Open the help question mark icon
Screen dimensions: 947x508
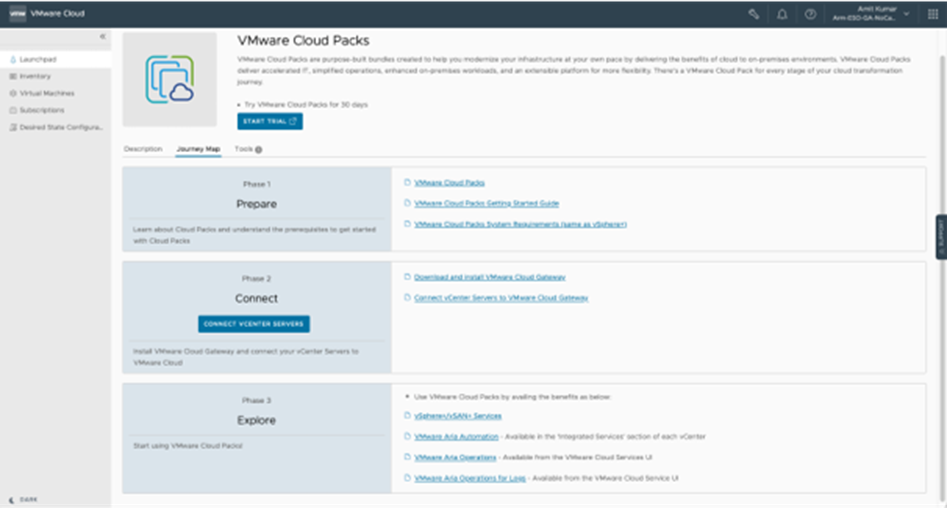[810, 14]
